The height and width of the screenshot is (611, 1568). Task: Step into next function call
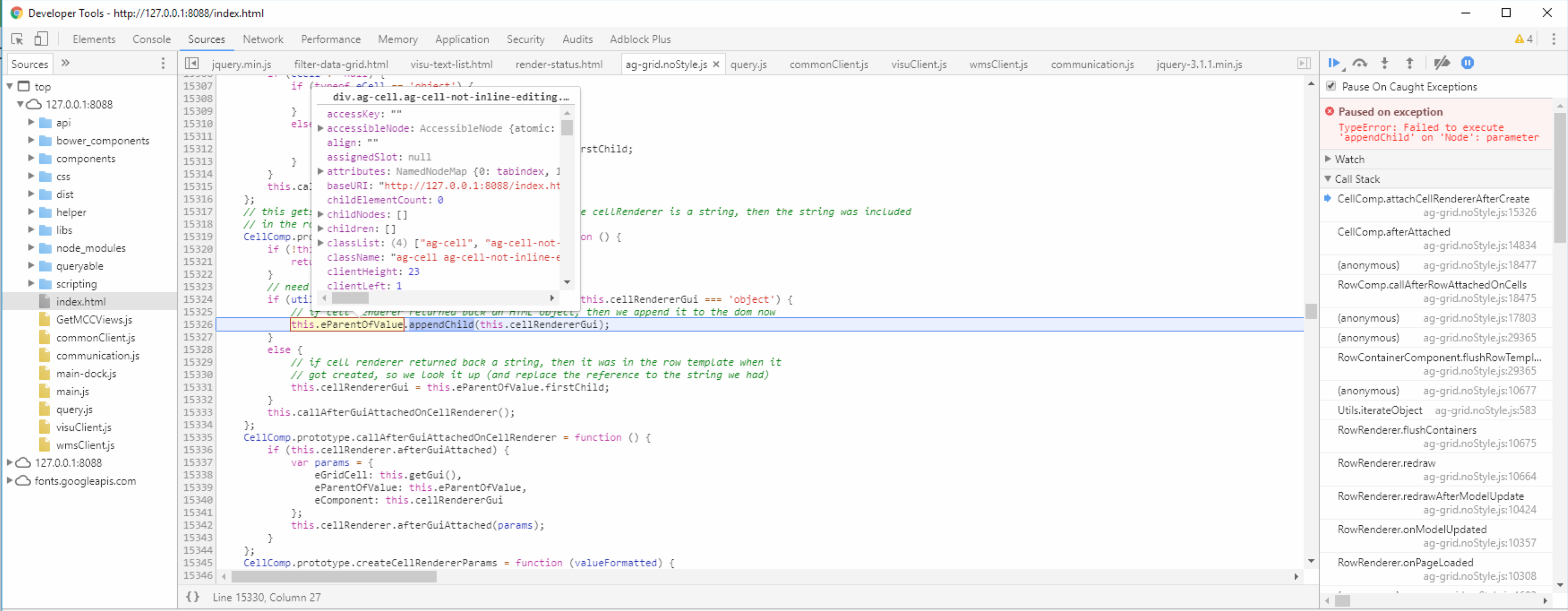1385,63
